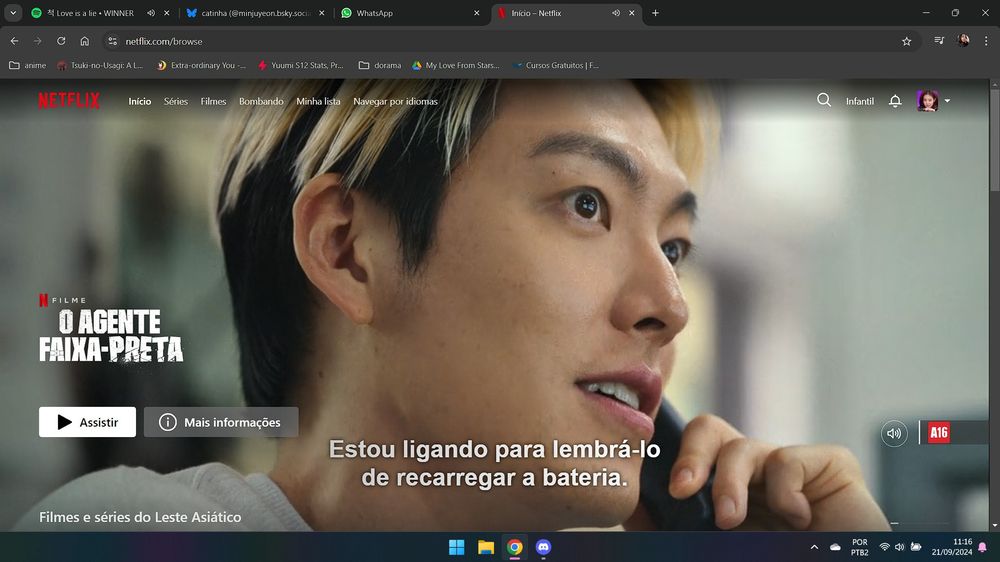Image resolution: width=1000 pixels, height=562 pixels.
Task: Play O Agente Faixa-Preta with Assistir
Action: tap(87, 422)
